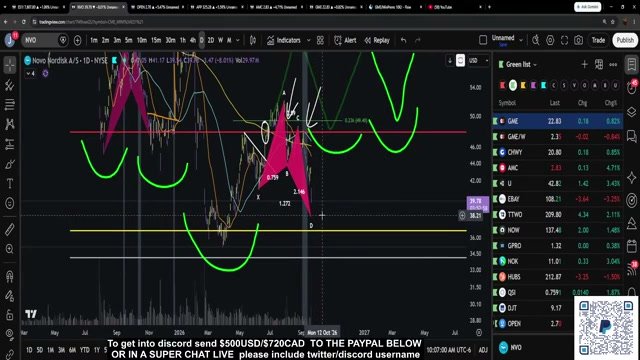Select the brush drawing tool
The image size is (640, 360).
click(10, 164)
